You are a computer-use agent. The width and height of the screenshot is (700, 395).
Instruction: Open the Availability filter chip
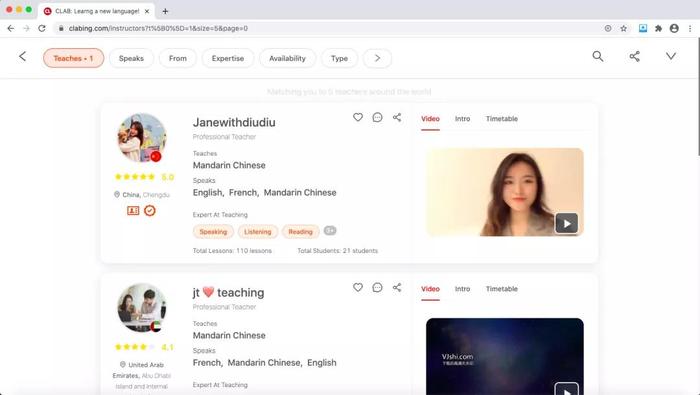pyautogui.click(x=288, y=58)
